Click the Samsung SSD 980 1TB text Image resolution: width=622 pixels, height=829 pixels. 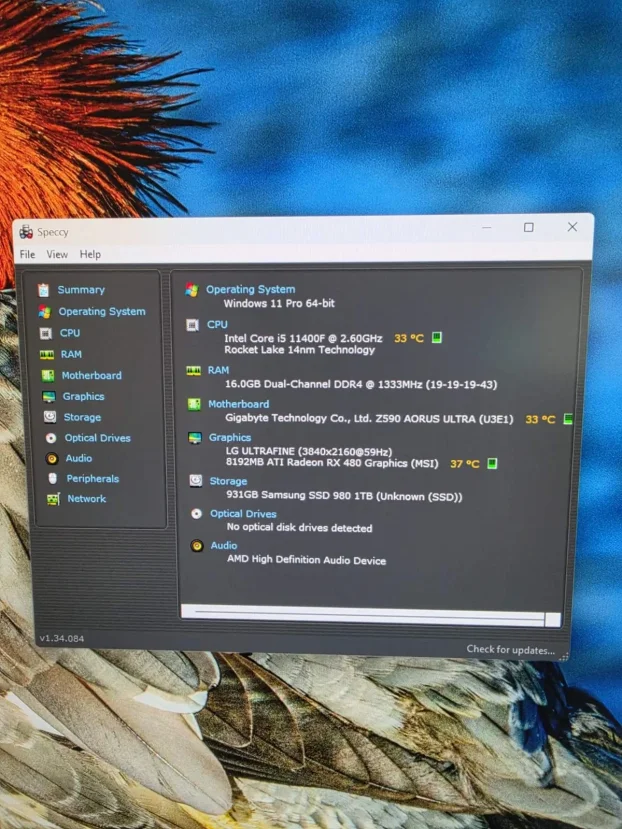[x=344, y=496]
